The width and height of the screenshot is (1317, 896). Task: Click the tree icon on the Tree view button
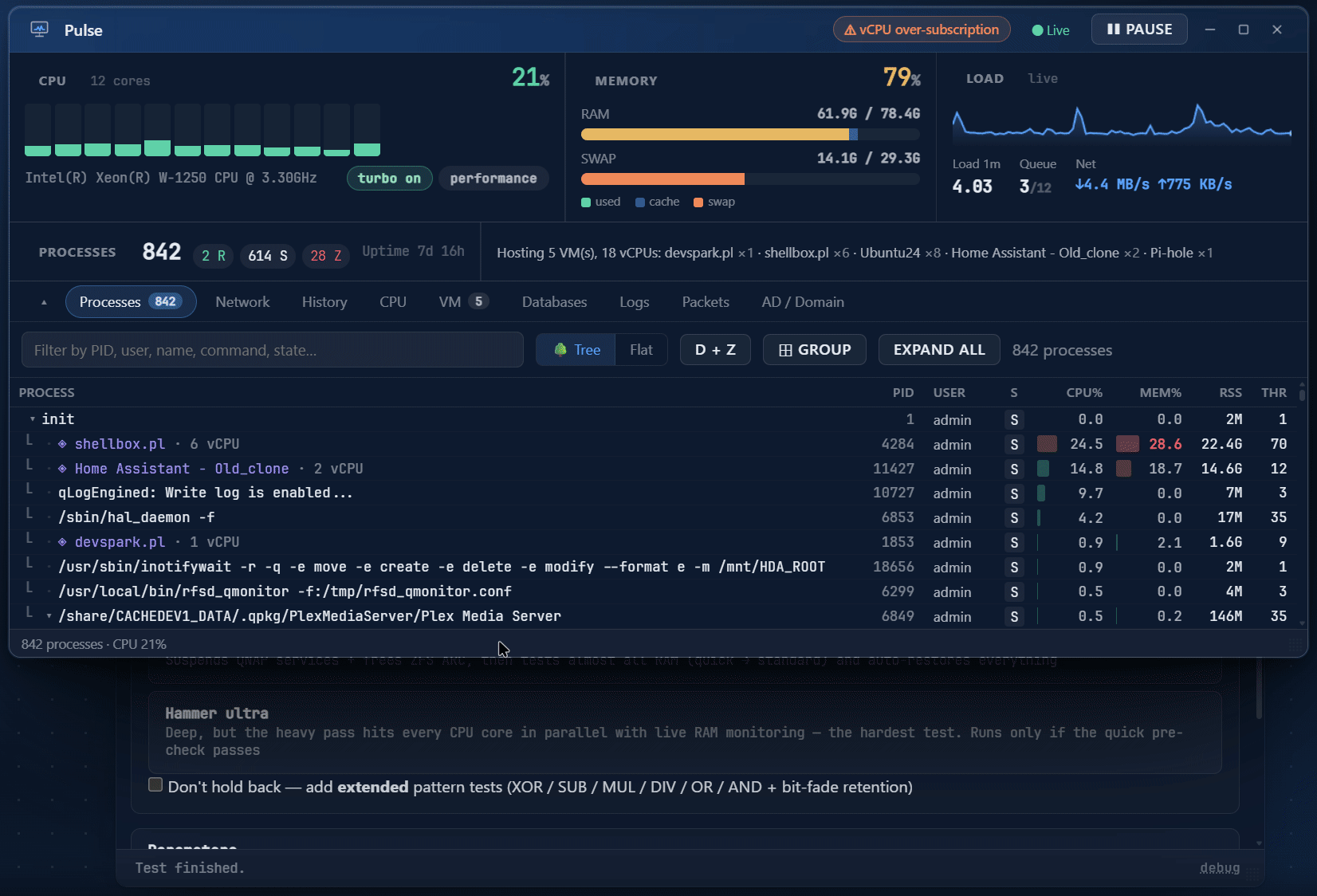click(560, 350)
